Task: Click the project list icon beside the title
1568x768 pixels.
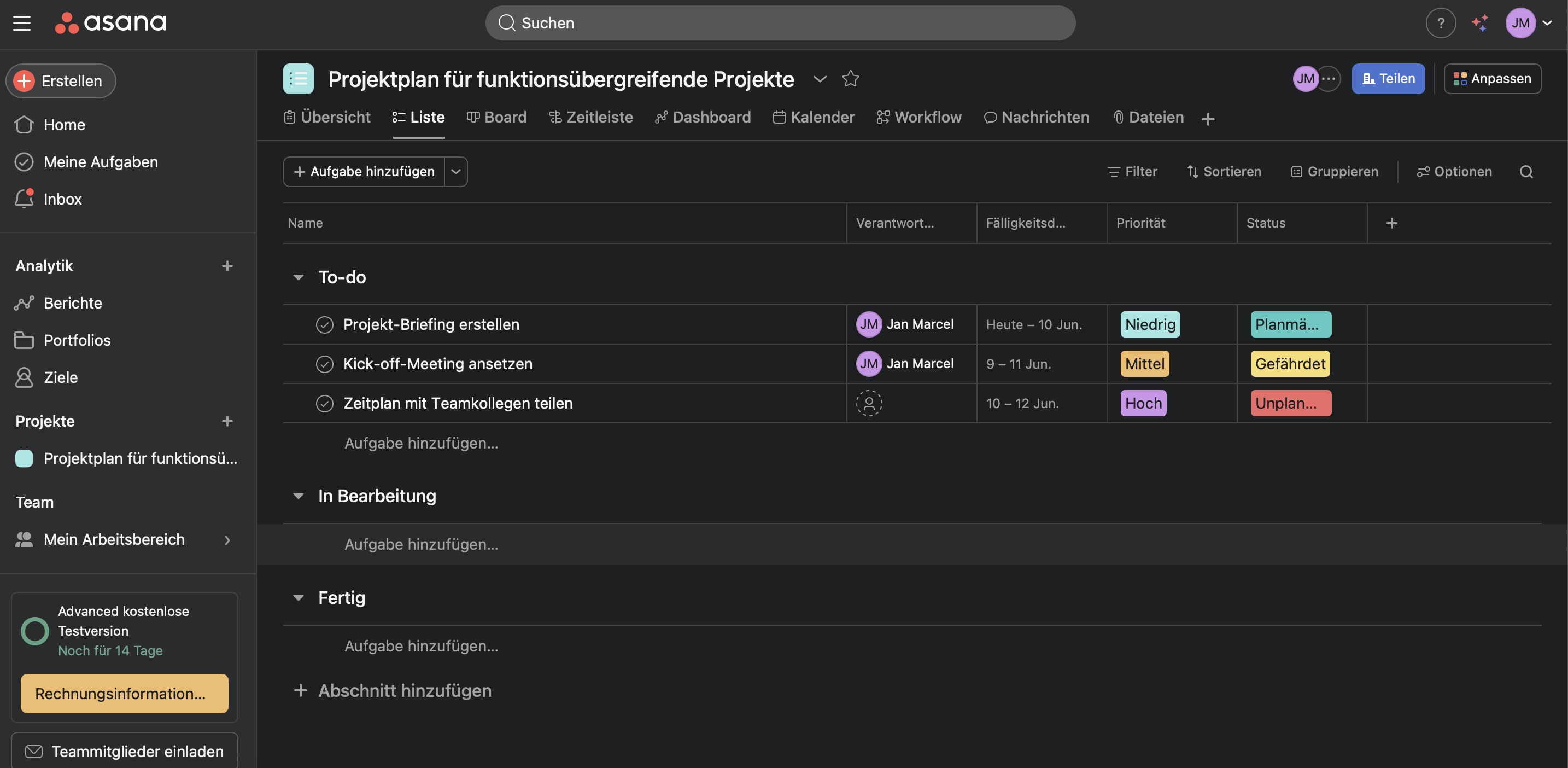Action: 299,79
